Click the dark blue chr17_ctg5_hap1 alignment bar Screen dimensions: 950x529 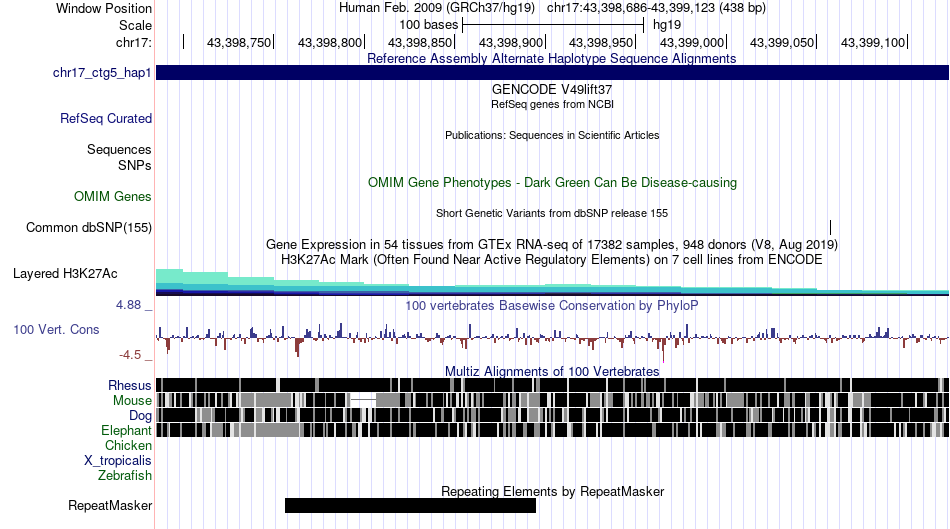coord(553,73)
